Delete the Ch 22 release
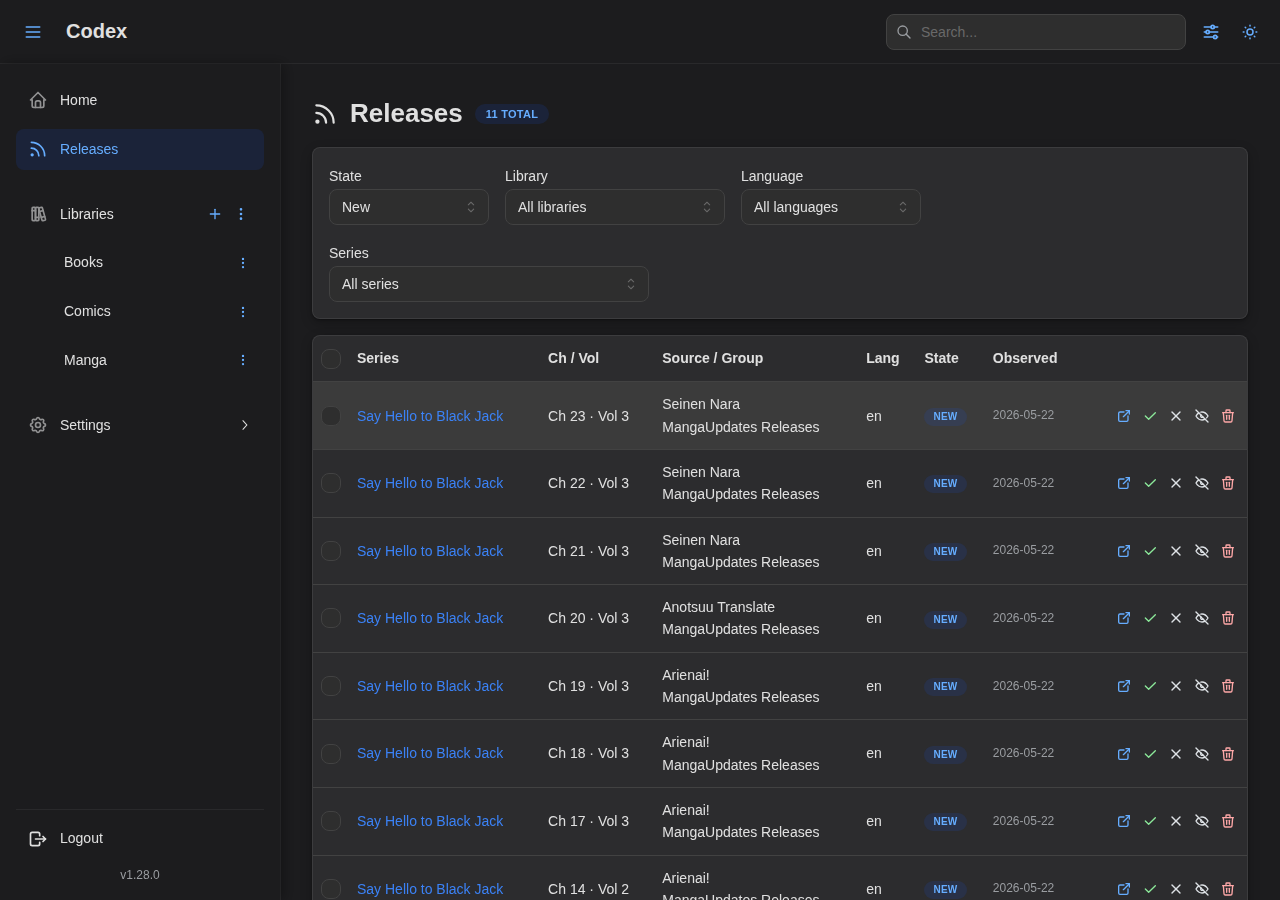Image resolution: width=1280 pixels, height=900 pixels. pos(1228,483)
